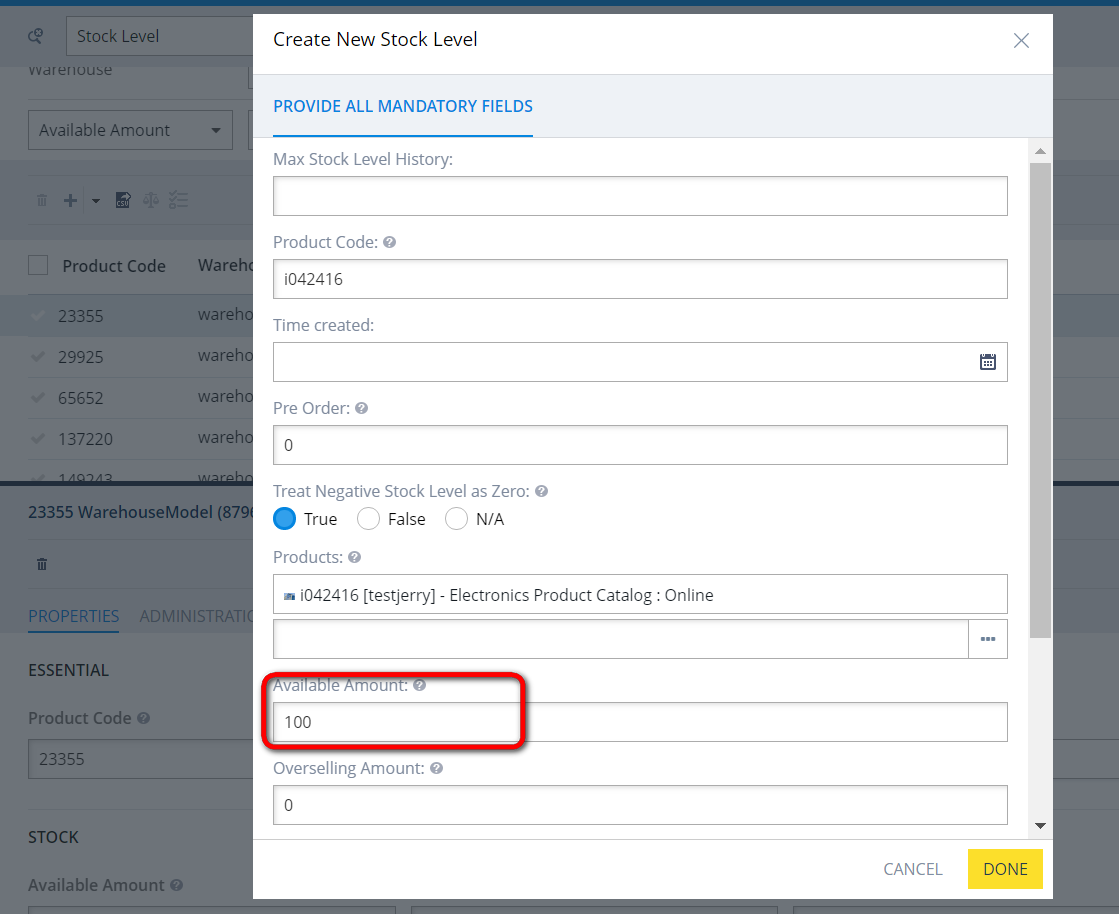Select the N/A radio option
This screenshot has height=914, width=1119.
click(456, 519)
